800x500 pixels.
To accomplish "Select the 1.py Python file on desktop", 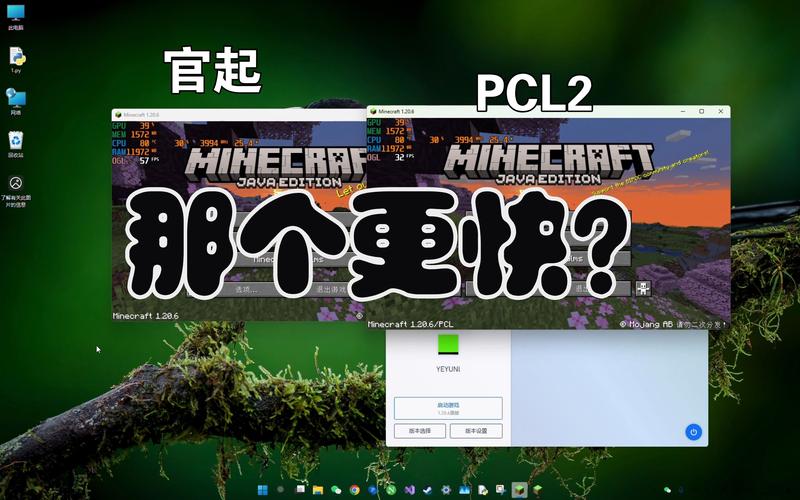I will [16, 60].
